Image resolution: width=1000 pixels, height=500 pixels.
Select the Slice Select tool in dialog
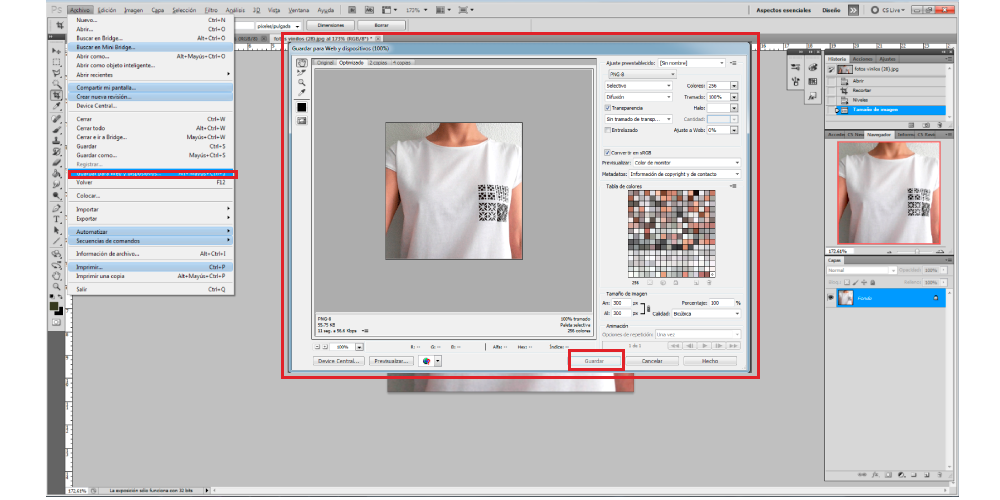(302, 73)
